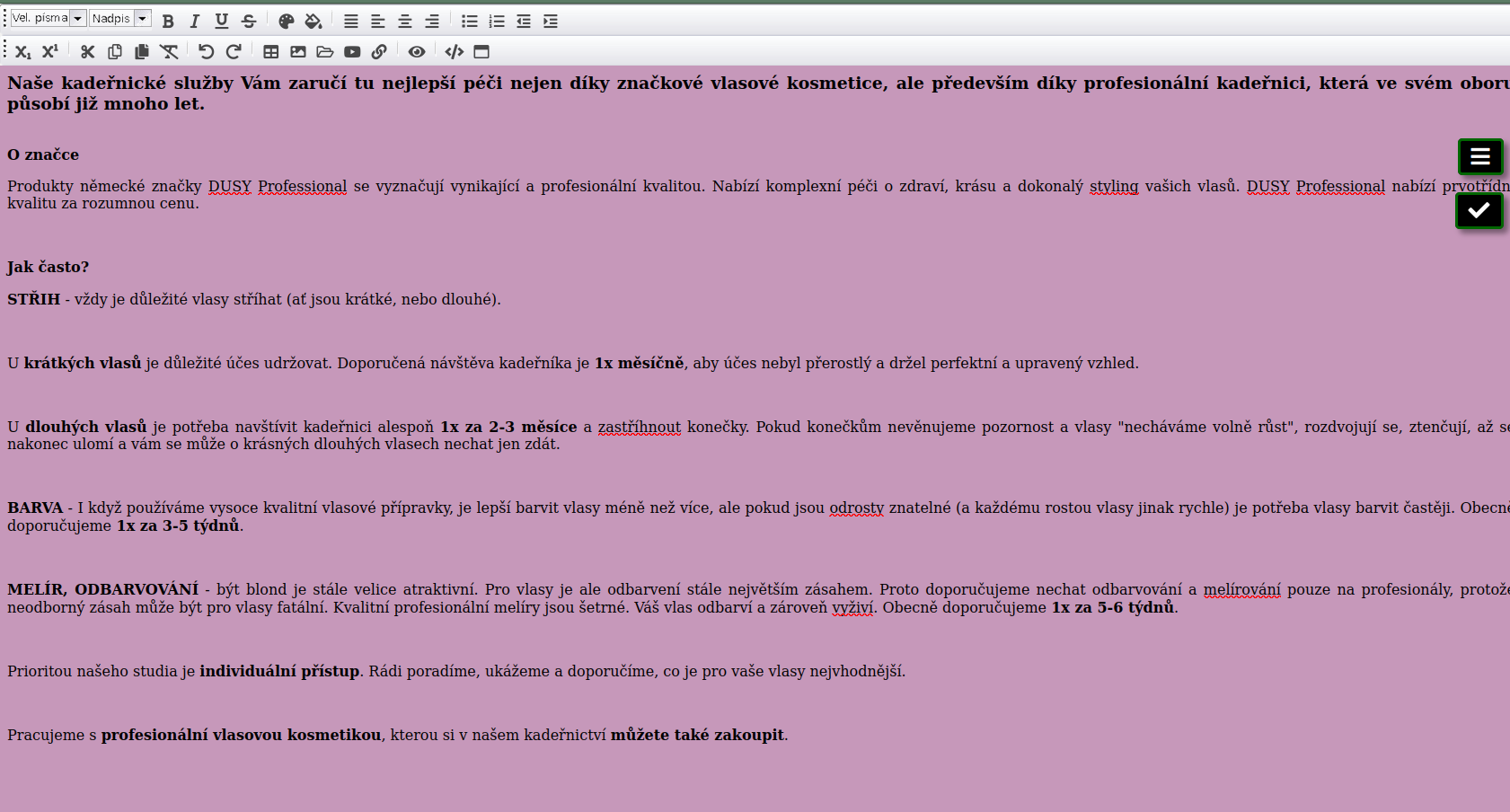The image size is (1510, 812).
Task: Click the bold phrase 'můžete také zakoupit'
Action: point(697,735)
